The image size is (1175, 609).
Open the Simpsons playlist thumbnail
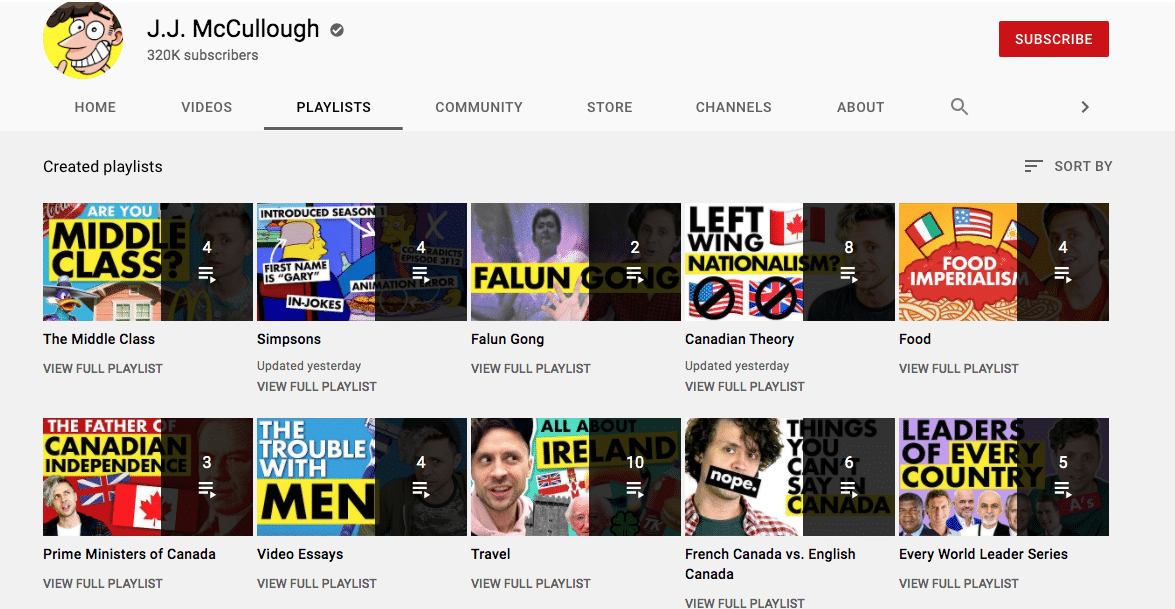pyautogui.click(x=362, y=261)
